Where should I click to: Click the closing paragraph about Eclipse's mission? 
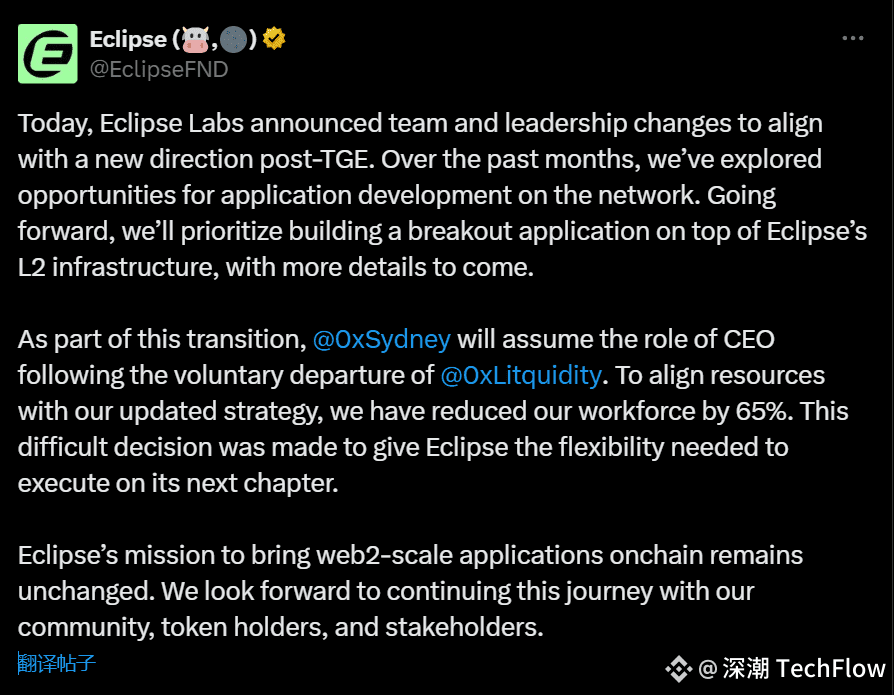click(x=411, y=591)
